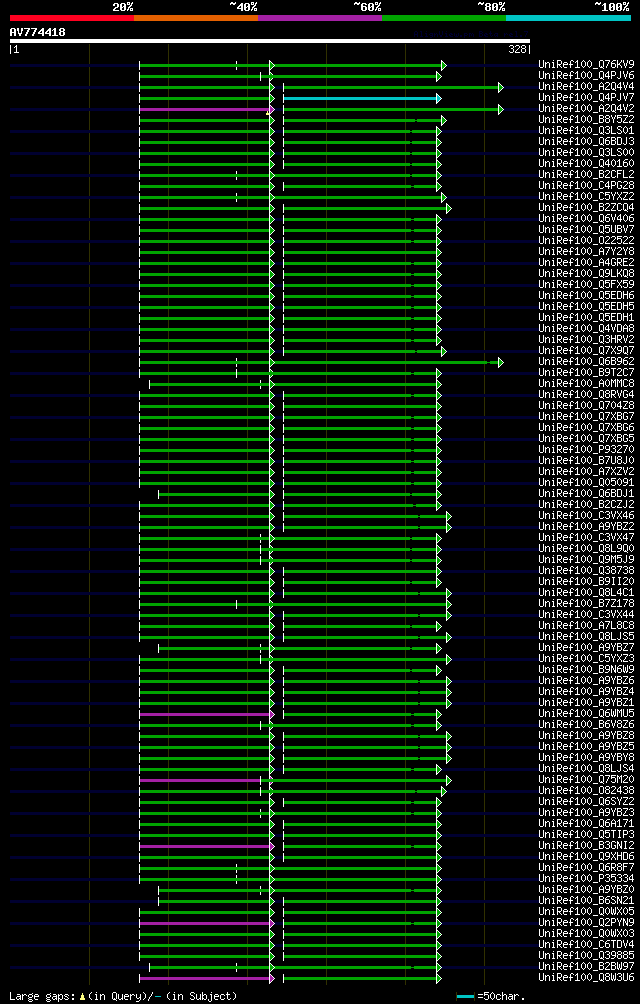Image resolution: width=640 pixels, height=1004 pixels.
Task: Click the UniRef100_C5YXZ2 label
Action: pos(586,197)
